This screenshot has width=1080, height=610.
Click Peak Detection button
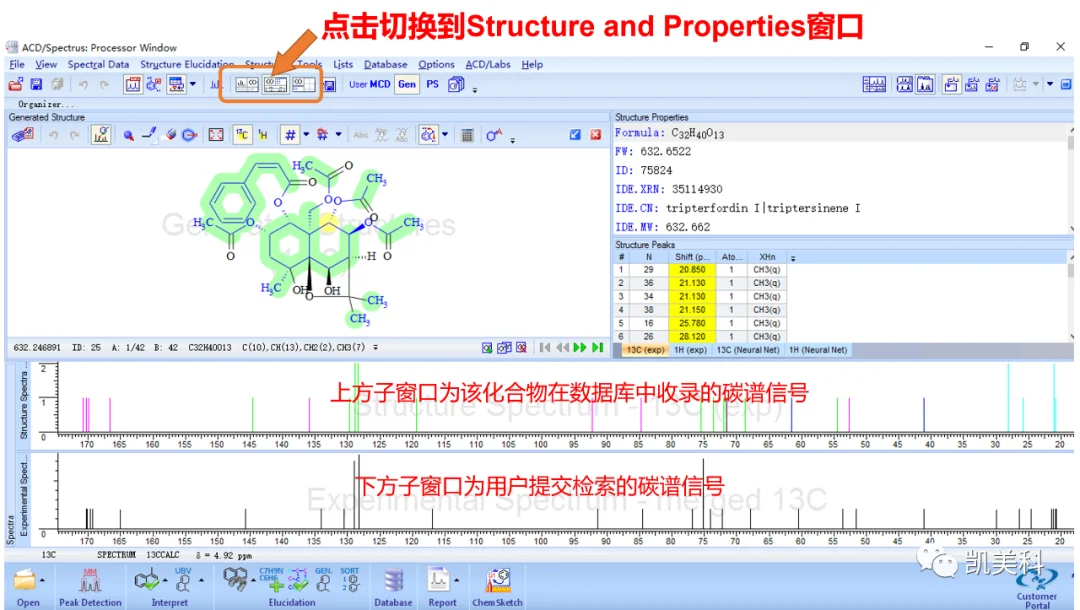(x=90, y=587)
